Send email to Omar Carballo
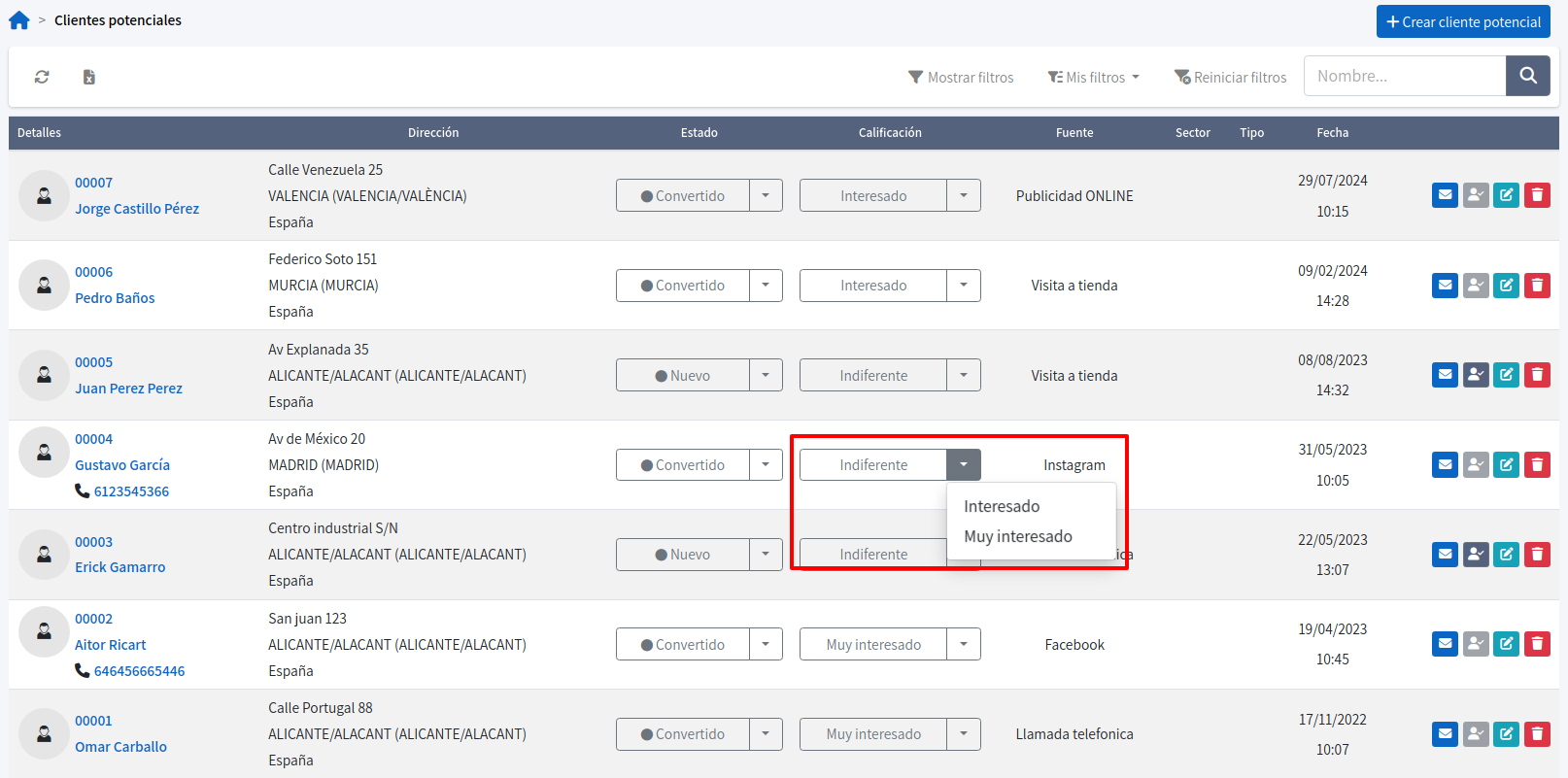The image size is (1568, 778). point(1446,734)
